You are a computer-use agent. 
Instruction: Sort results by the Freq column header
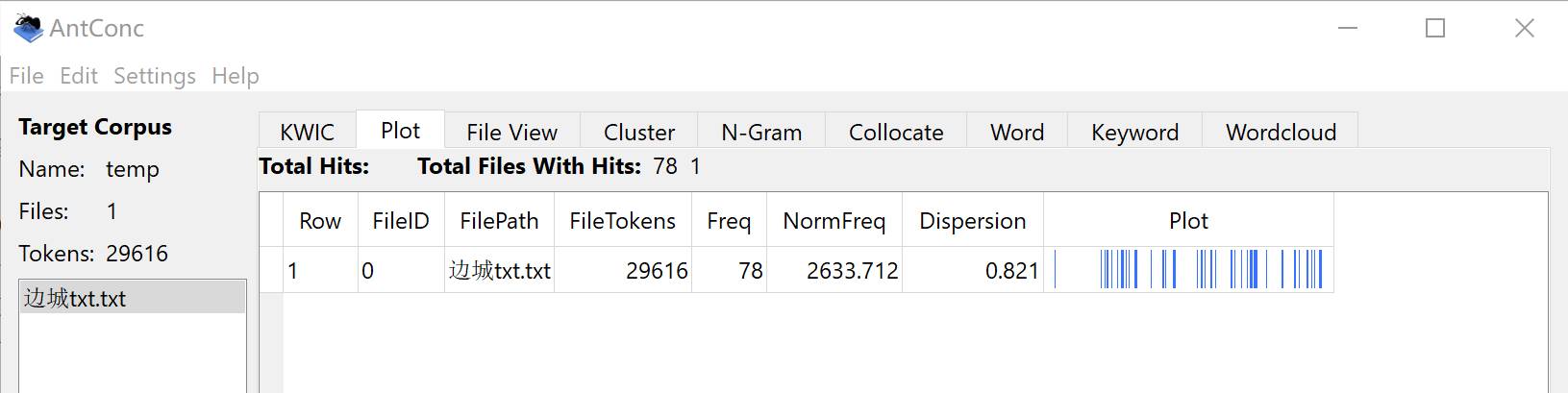coord(729,221)
